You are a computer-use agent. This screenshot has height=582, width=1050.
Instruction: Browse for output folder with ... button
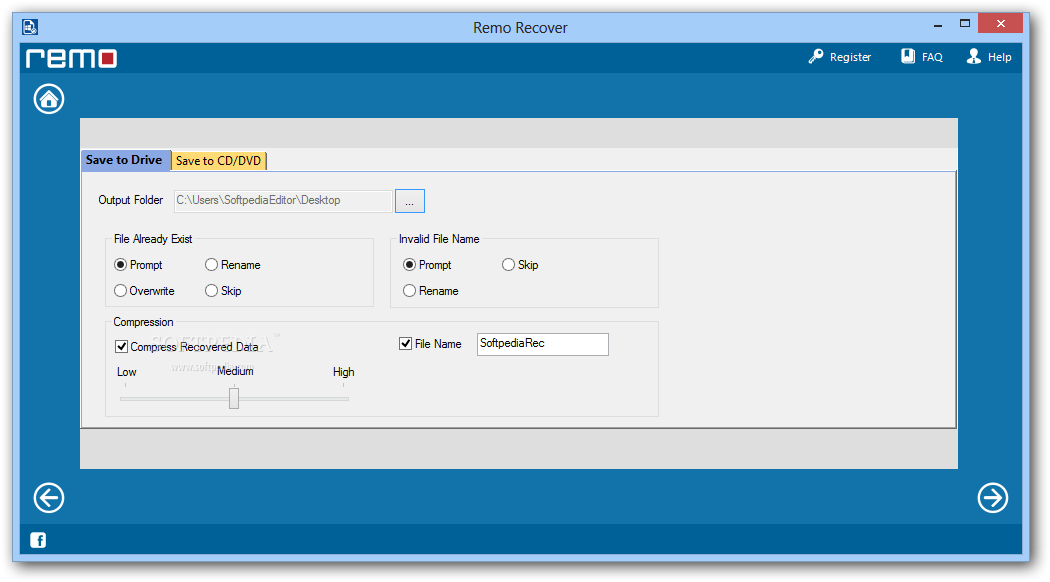tap(410, 201)
